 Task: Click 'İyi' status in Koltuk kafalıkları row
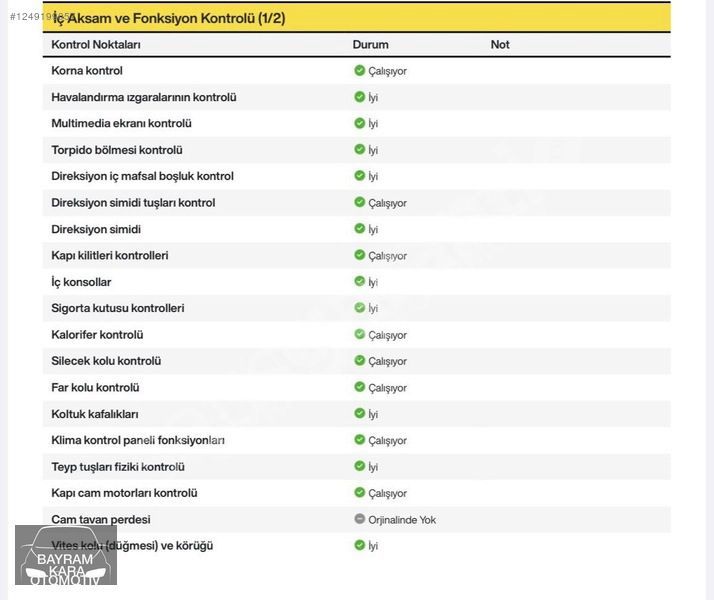pyautogui.click(x=373, y=414)
